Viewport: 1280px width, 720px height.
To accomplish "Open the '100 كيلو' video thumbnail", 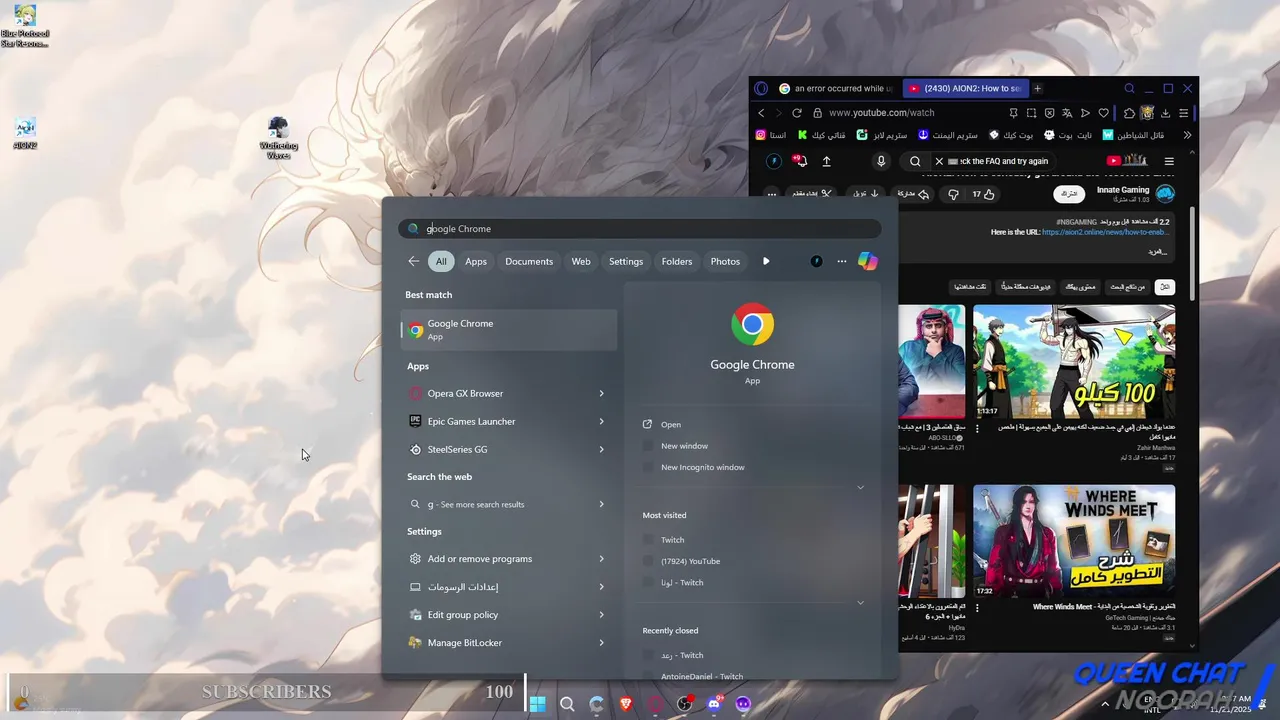I will pyautogui.click(x=1074, y=362).
